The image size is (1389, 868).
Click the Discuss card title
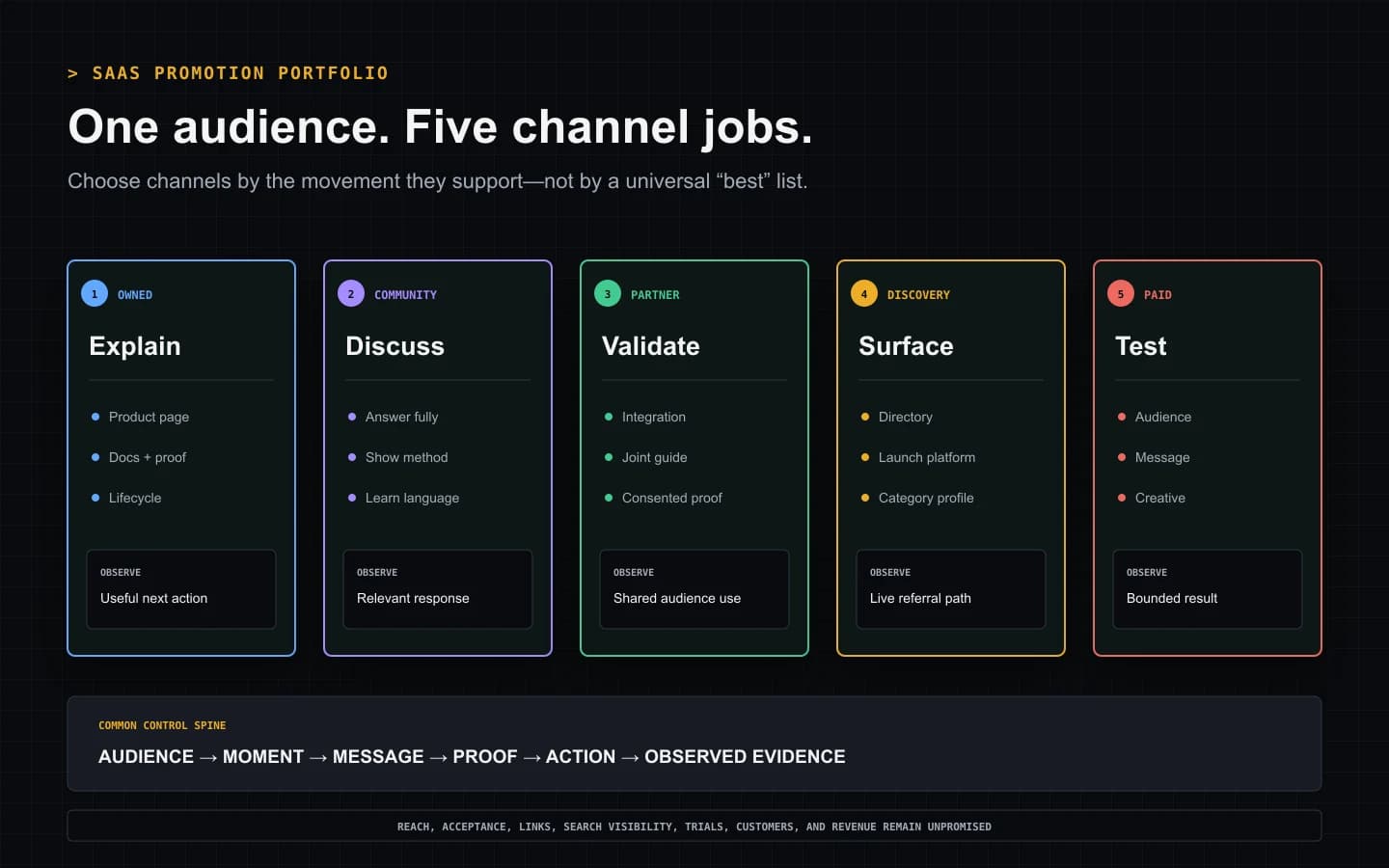[395, 346]
